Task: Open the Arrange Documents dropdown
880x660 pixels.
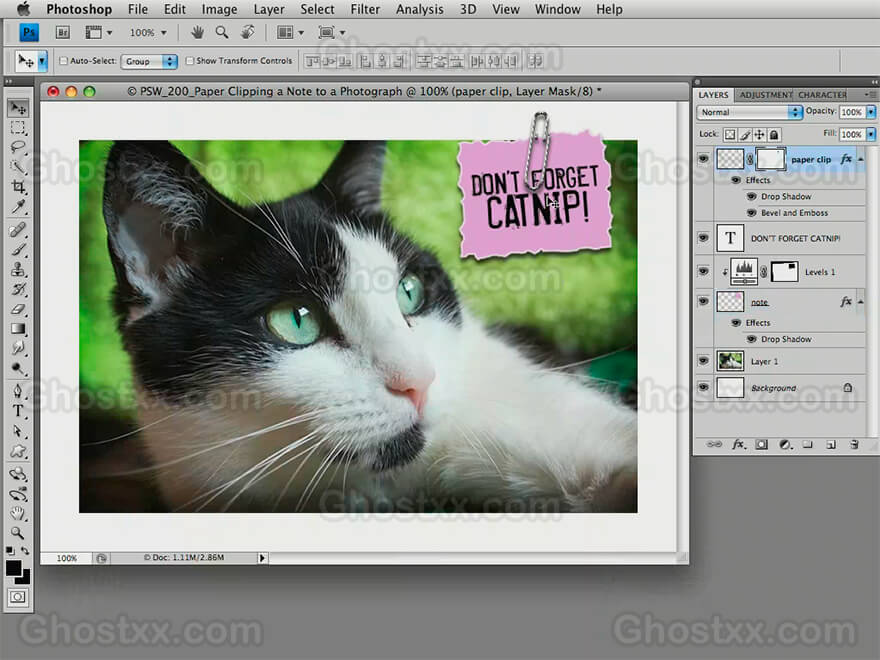Action: click(x=290, y=33)
